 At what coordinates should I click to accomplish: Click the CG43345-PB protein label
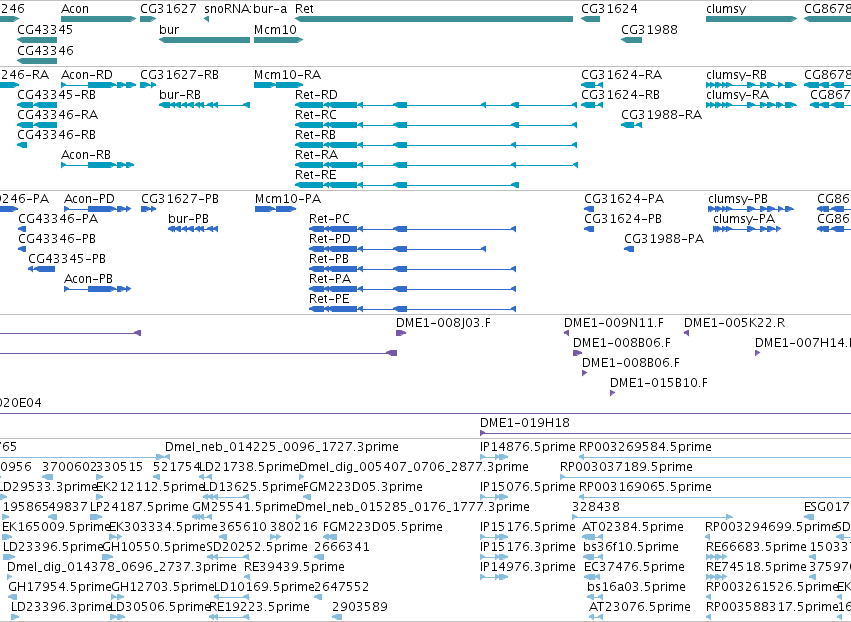pos(67,259)
